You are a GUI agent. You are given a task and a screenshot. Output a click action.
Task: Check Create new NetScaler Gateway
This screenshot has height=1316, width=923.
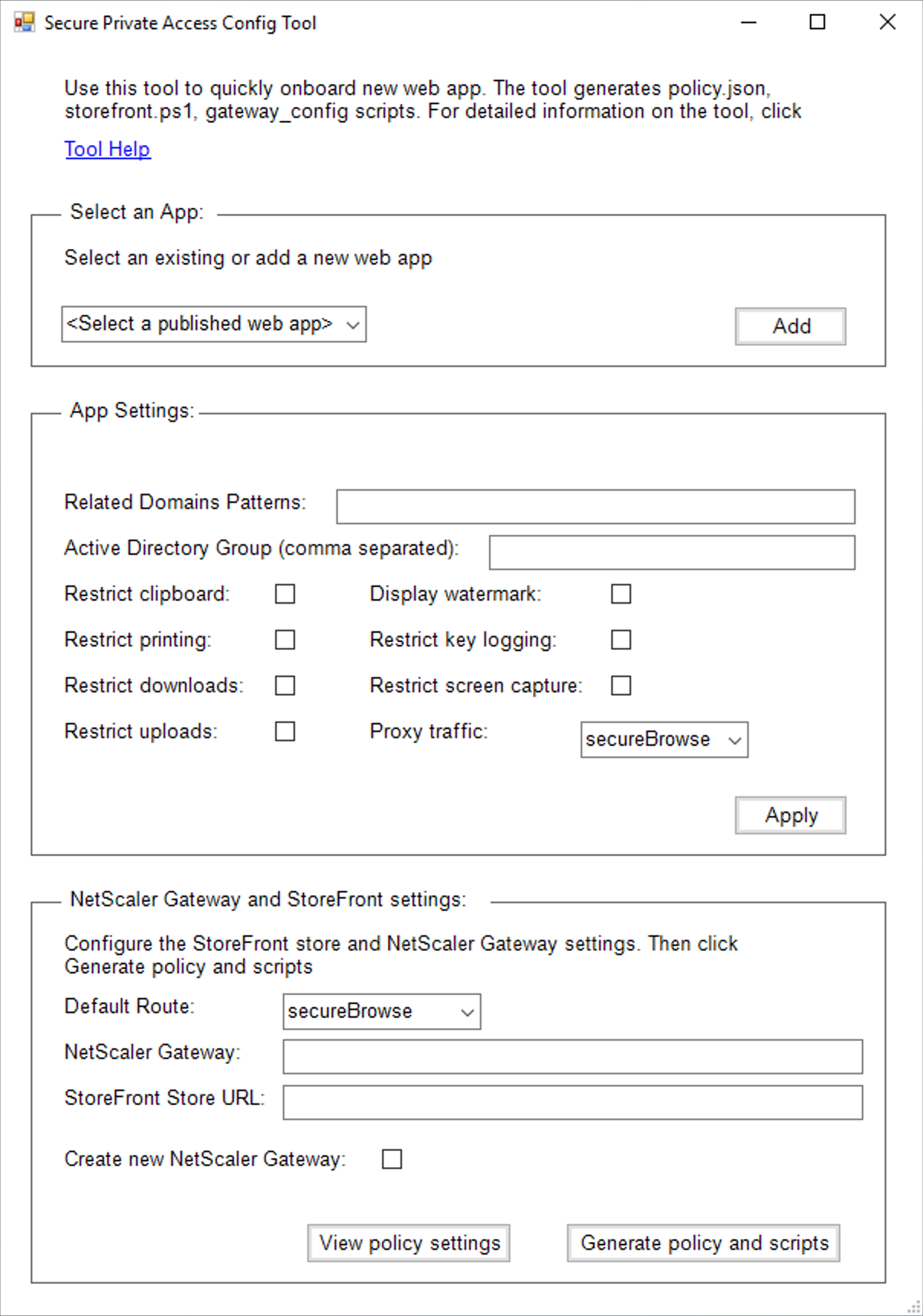tap(392, 1159)
